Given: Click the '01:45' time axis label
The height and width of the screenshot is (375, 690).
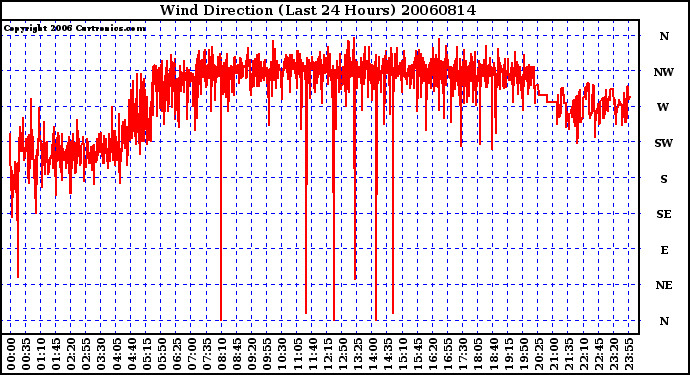Looking at the screenshot, I should click(x=56, y=354).
